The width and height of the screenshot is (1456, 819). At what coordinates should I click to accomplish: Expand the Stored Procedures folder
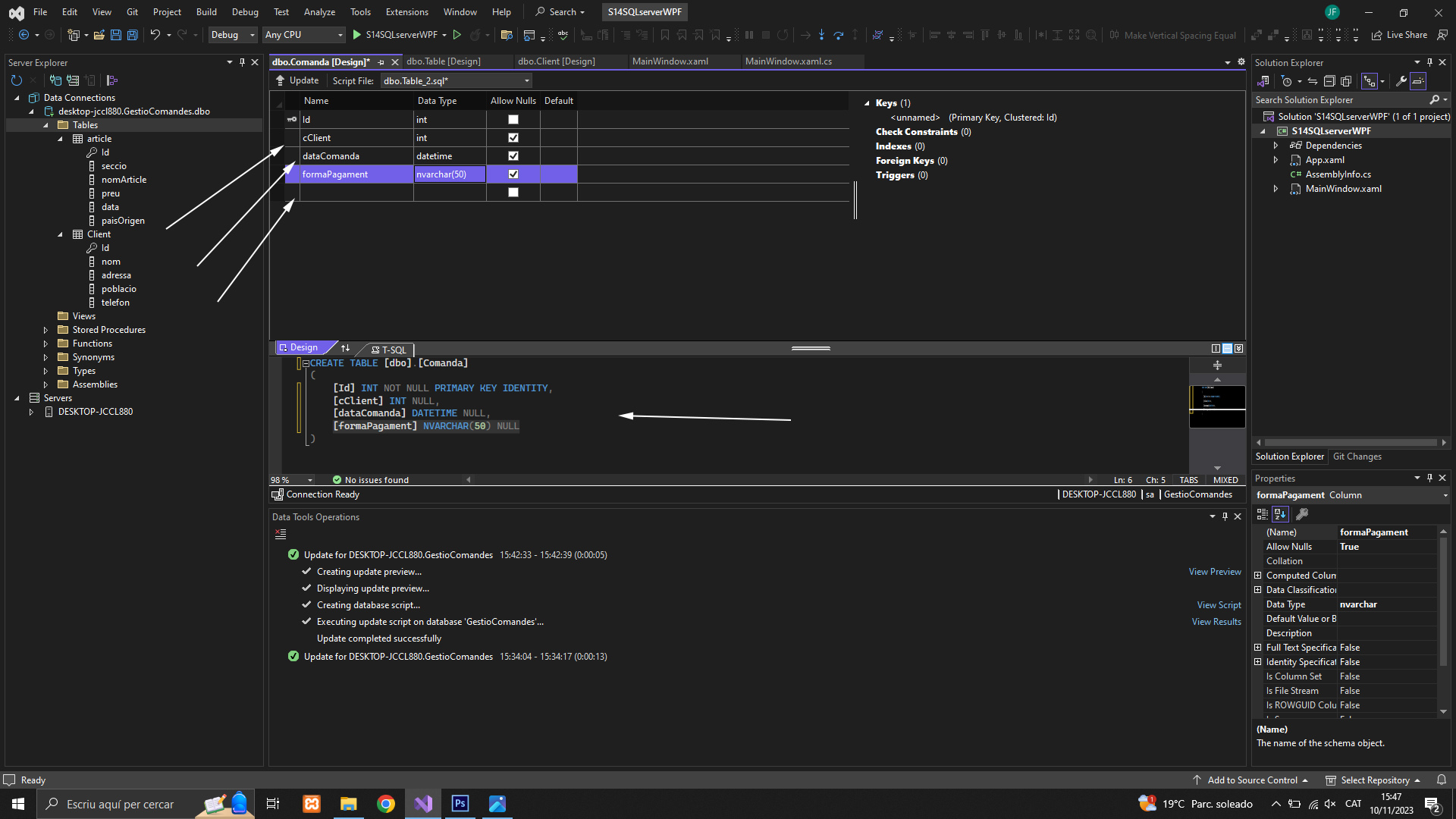click(x=45, y=330)
